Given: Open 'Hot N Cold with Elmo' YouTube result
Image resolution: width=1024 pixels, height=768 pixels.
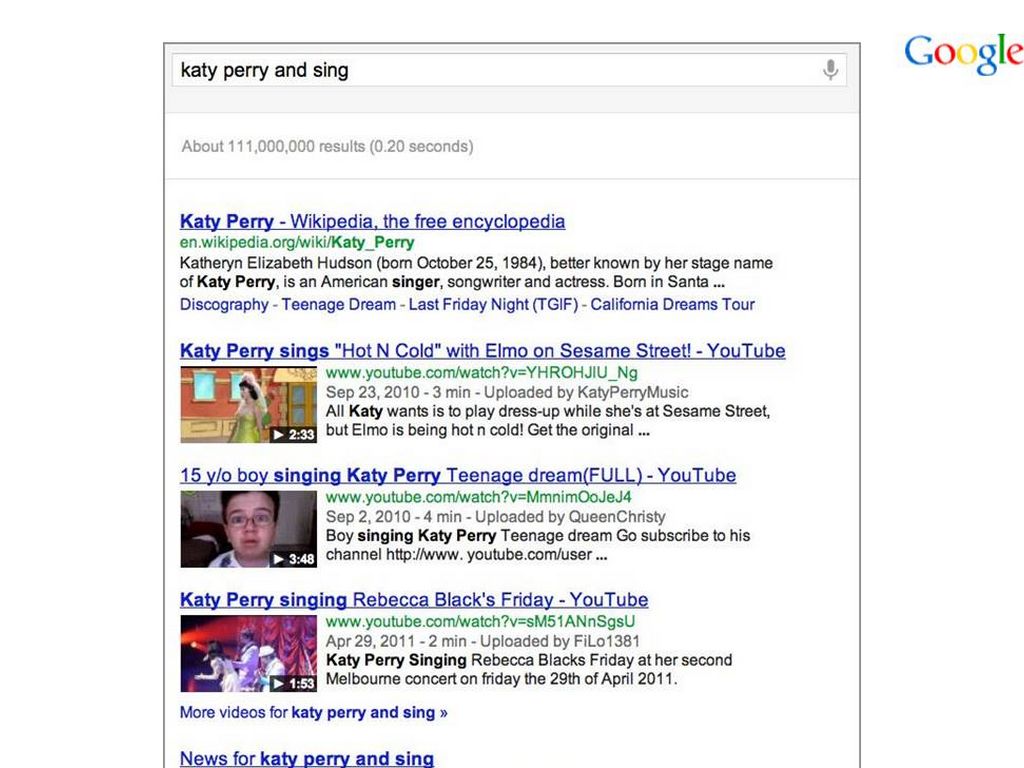Looking at the screenshot, I should pos(483,351).
